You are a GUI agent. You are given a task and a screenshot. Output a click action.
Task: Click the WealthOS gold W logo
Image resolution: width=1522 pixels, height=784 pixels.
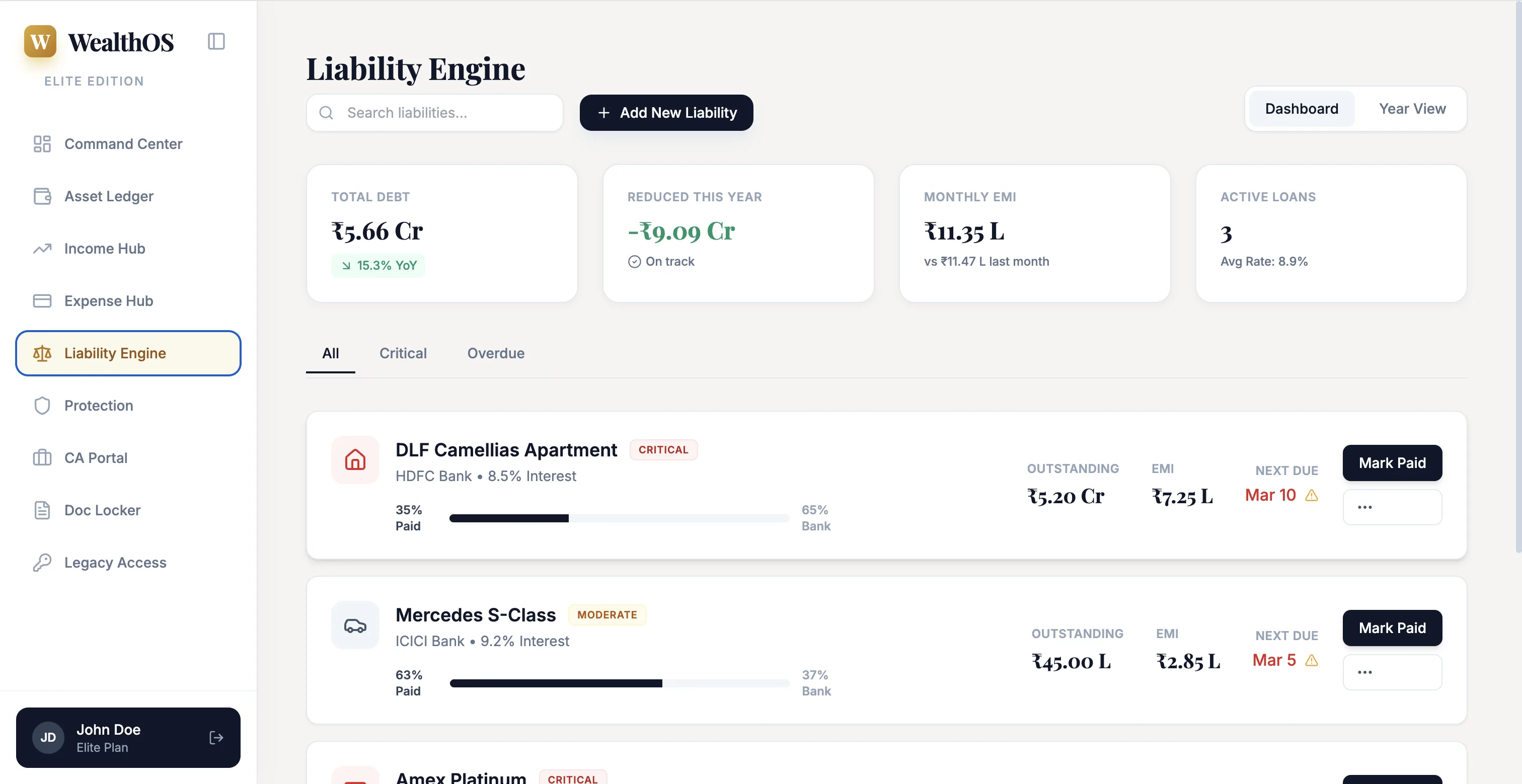click(x=40, y=41)
